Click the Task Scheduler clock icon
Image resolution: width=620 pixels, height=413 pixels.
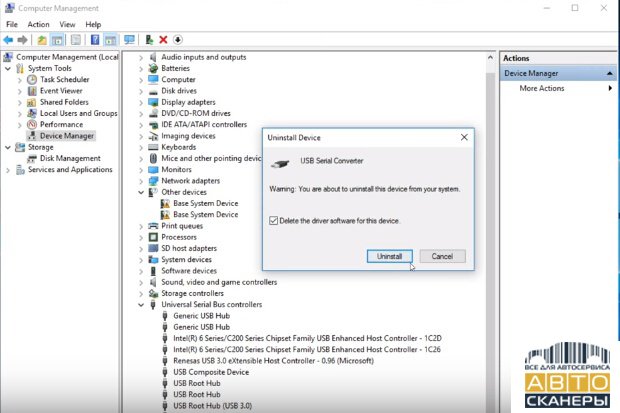pos(32,79)
